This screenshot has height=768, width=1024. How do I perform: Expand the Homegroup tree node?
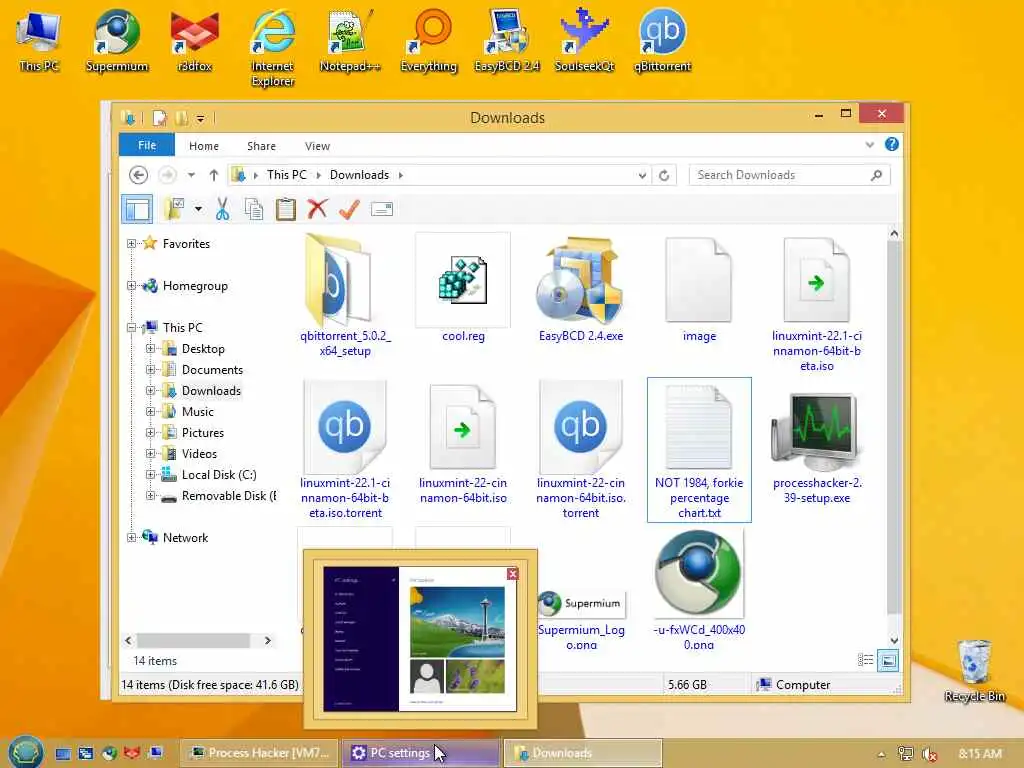[131, 285]
